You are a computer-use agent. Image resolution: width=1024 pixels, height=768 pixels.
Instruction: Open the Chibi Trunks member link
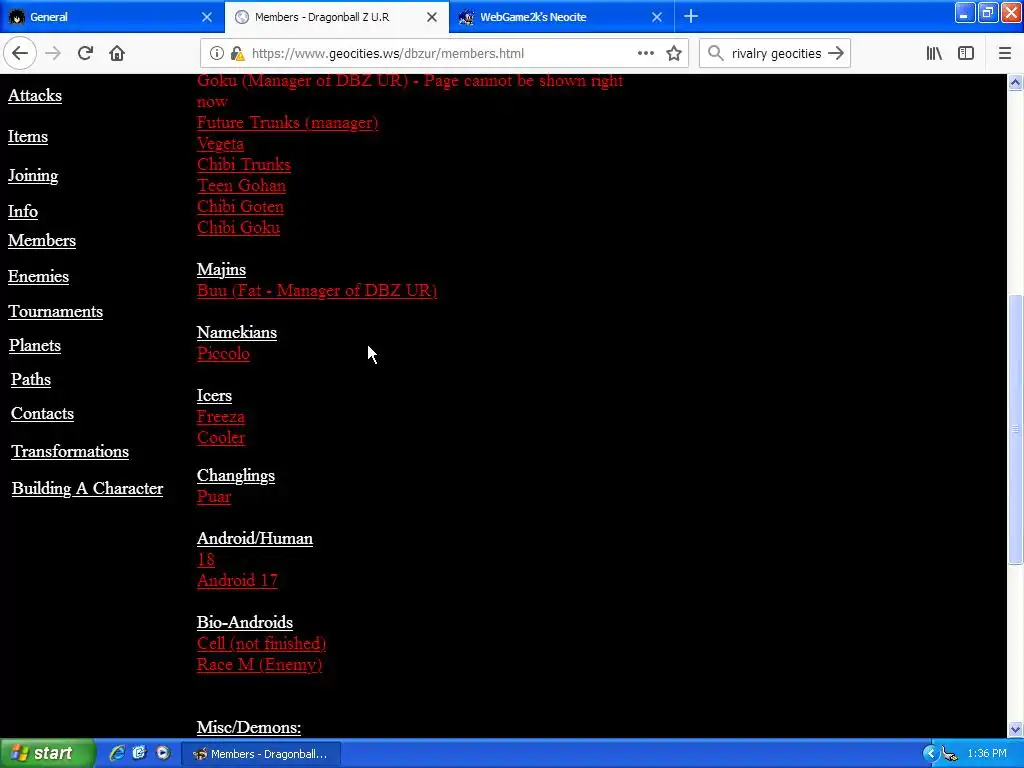coord(244,165)
